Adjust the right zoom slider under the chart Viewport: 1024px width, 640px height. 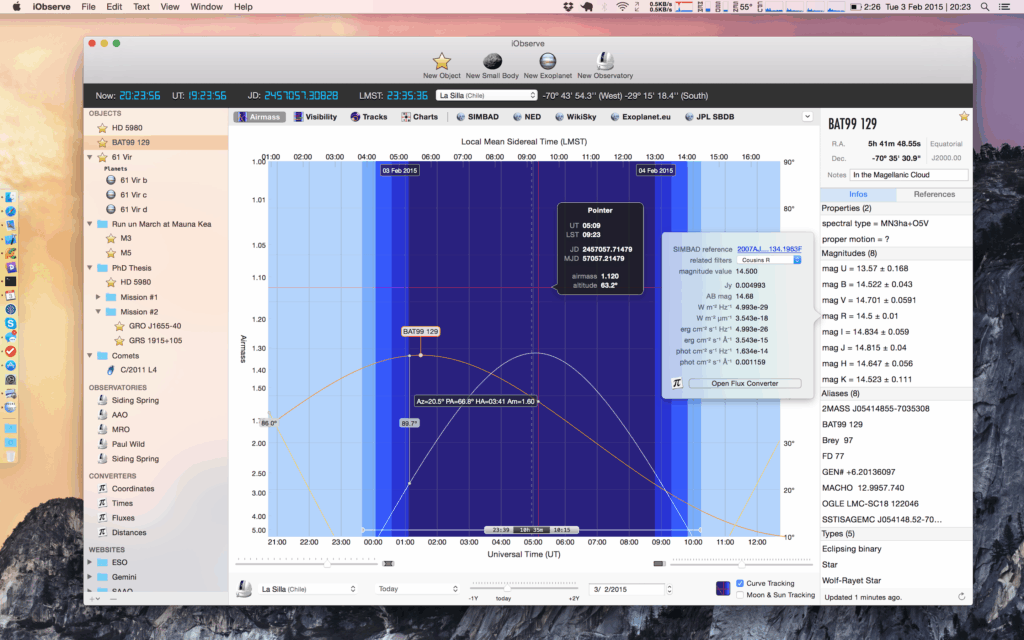pyautogui.click(x=741, y=563)
